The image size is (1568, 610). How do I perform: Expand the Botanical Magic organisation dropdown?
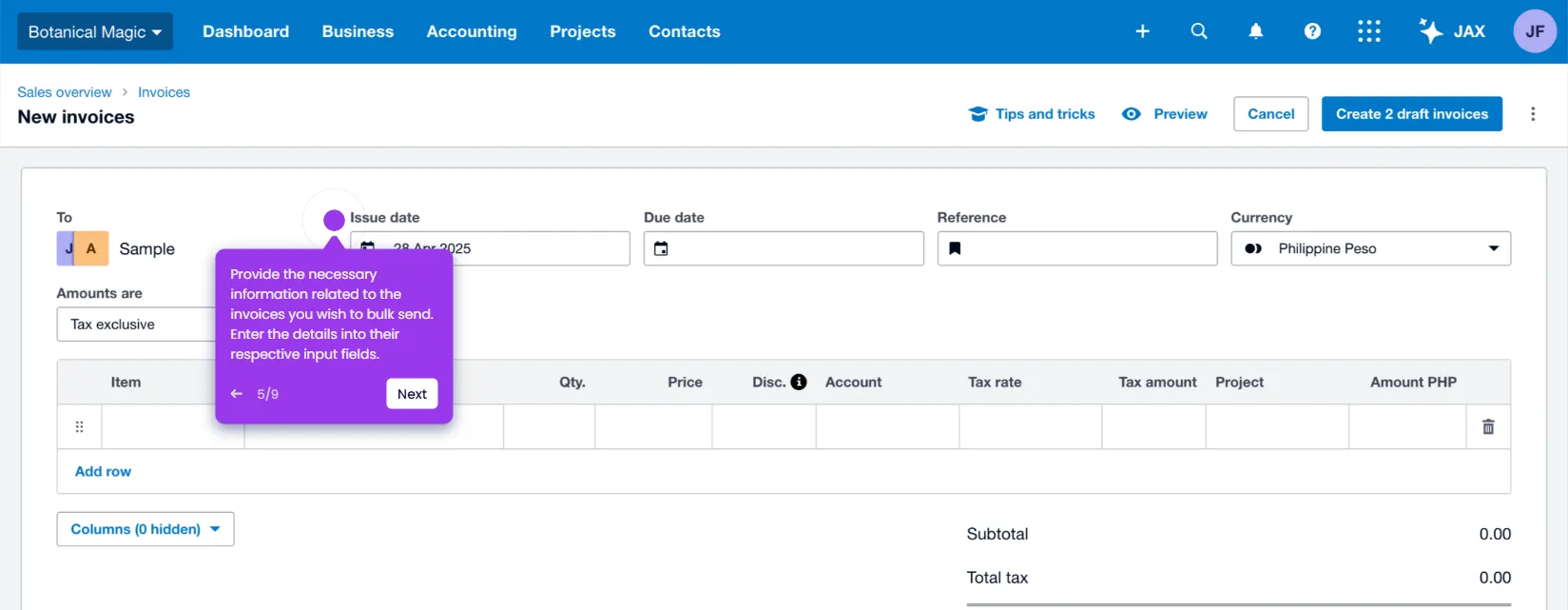(x=95, y=31)
